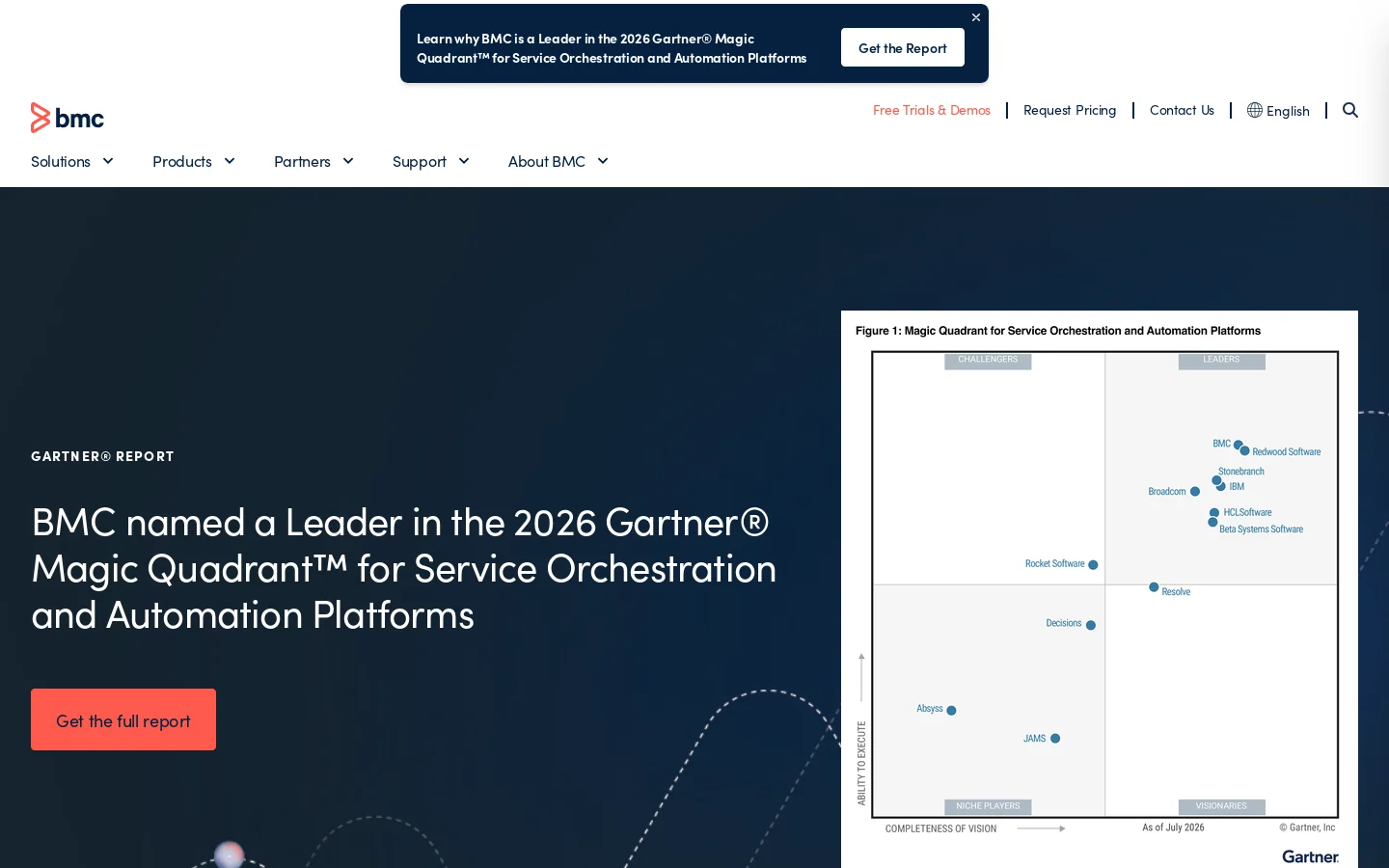This screenshot has height=868, width=1389.
Task: Click the Rocket Software label in chart
Action: [1054, 563]
